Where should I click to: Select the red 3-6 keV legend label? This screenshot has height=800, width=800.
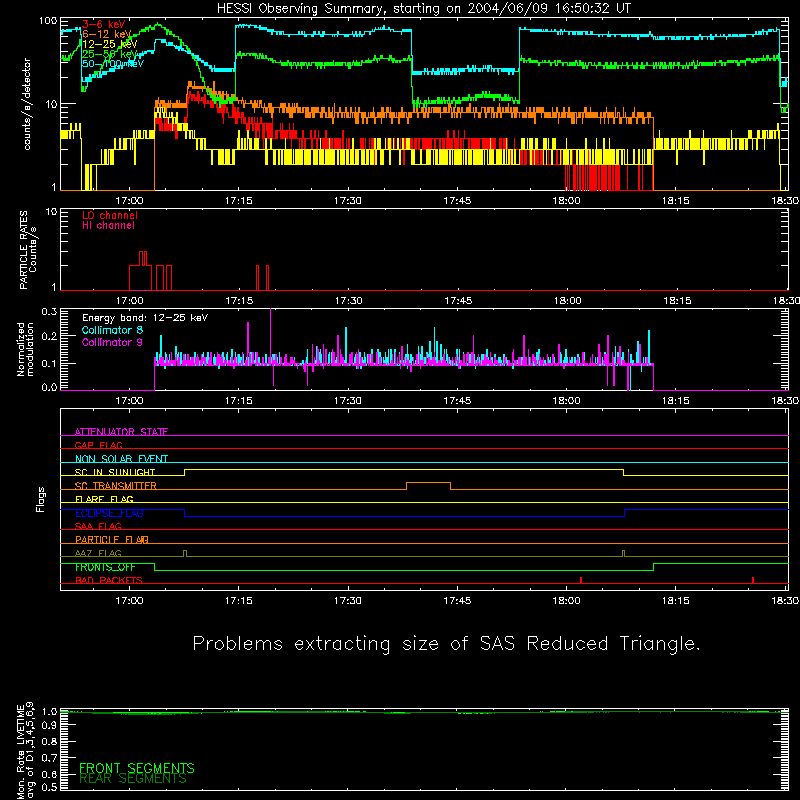(x=104, y=24)
